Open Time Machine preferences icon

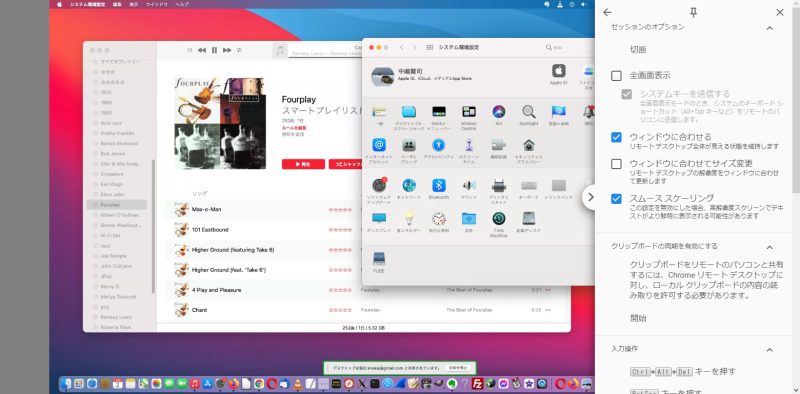[499, 219]
